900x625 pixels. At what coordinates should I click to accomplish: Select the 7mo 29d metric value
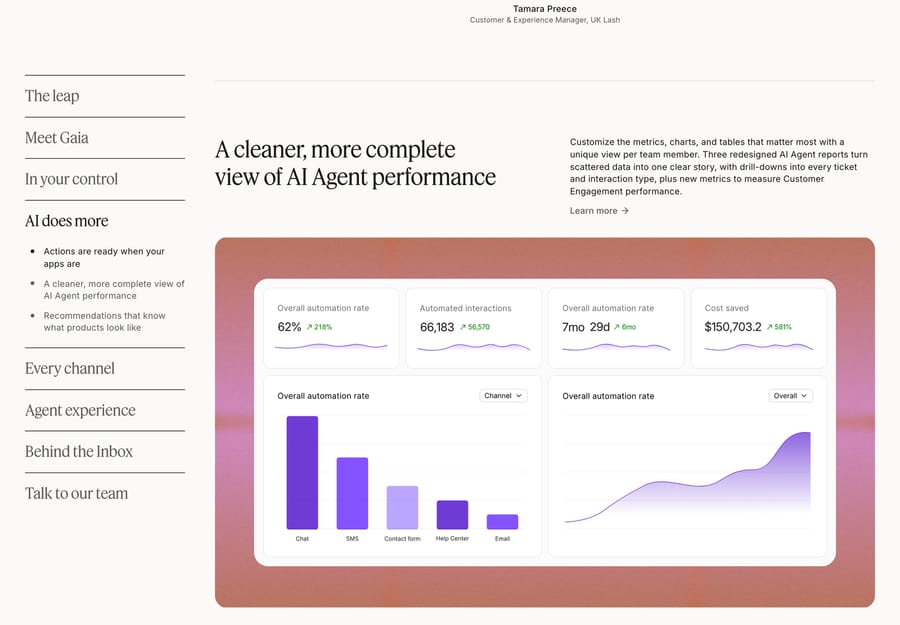tap(585, 327)
